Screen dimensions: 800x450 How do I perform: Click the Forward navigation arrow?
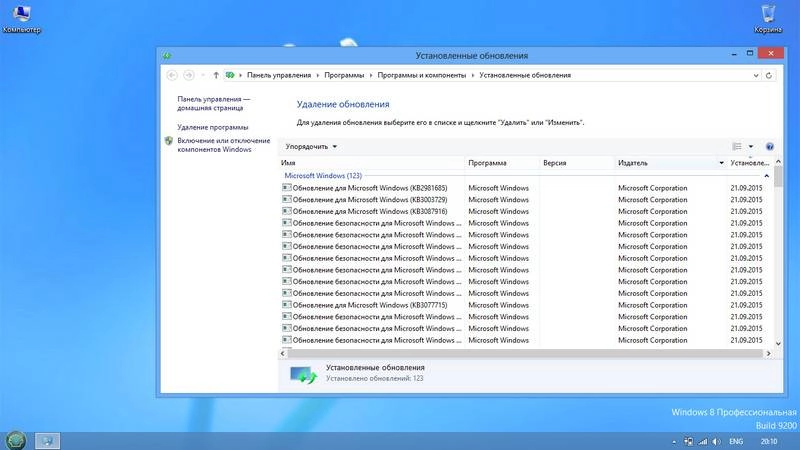(189, 75)
